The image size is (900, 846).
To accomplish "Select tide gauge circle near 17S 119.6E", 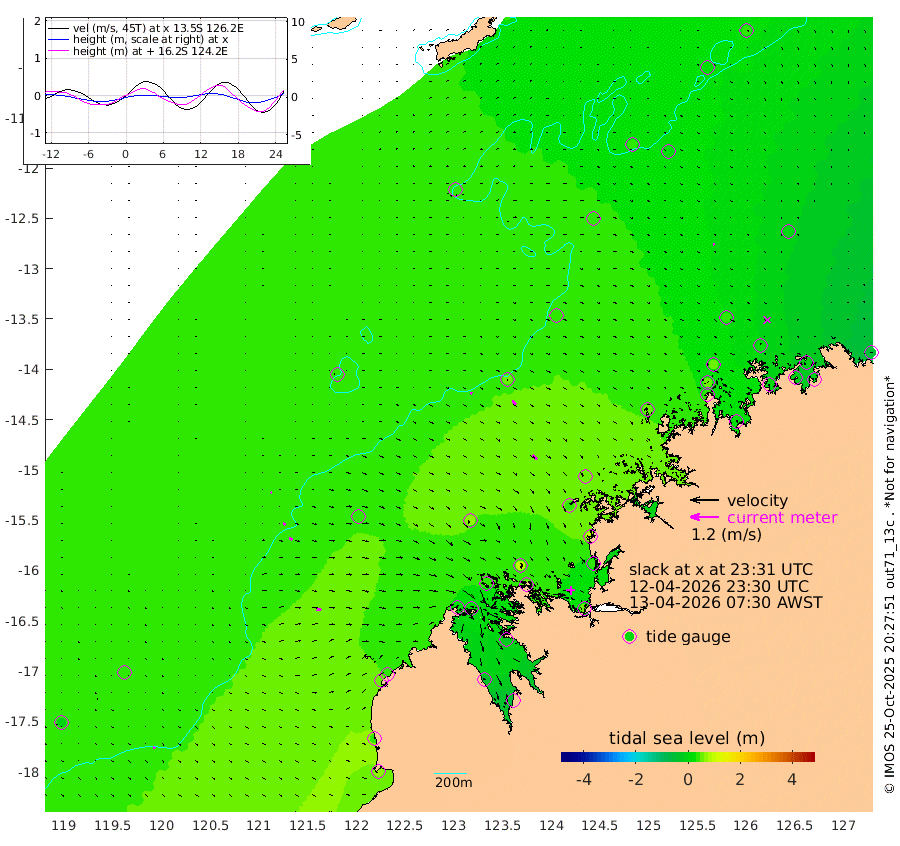I will (125, 672).
